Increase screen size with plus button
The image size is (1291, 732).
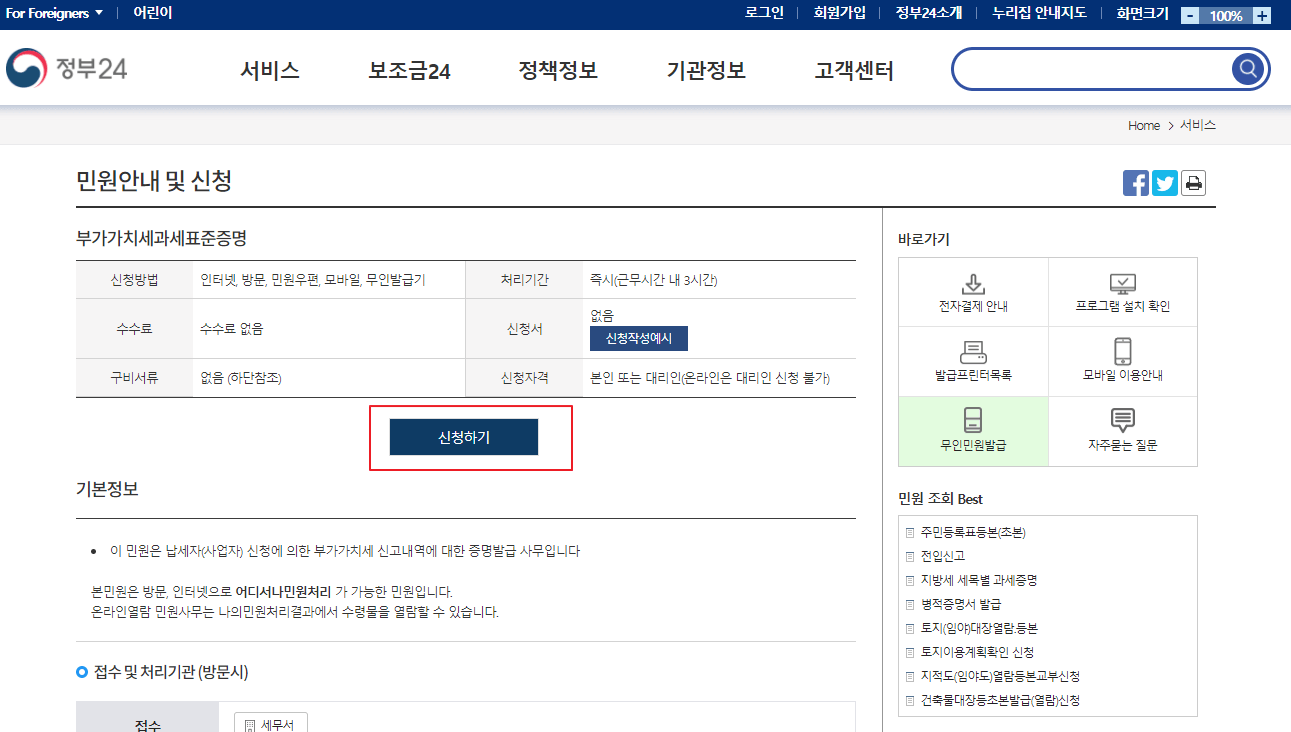pyautogui.click(x=1262, y=15)
